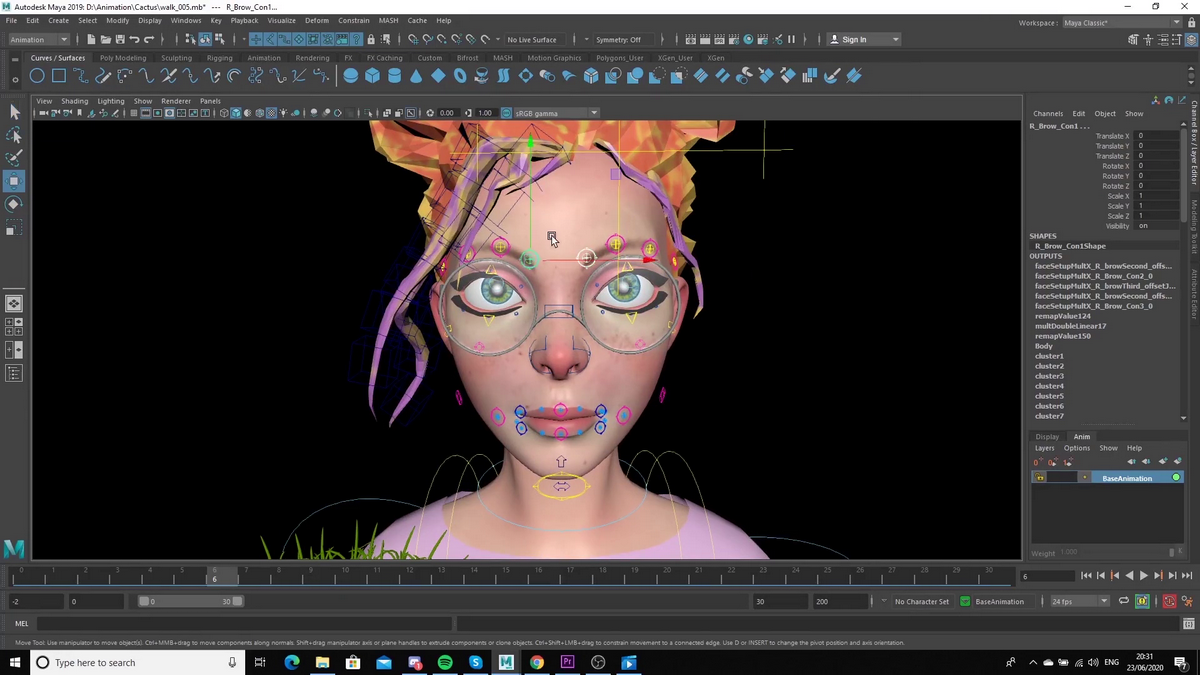Create a NURBS sphere from shelf
Screen dimensions: 1200x675
pos(350,76)
